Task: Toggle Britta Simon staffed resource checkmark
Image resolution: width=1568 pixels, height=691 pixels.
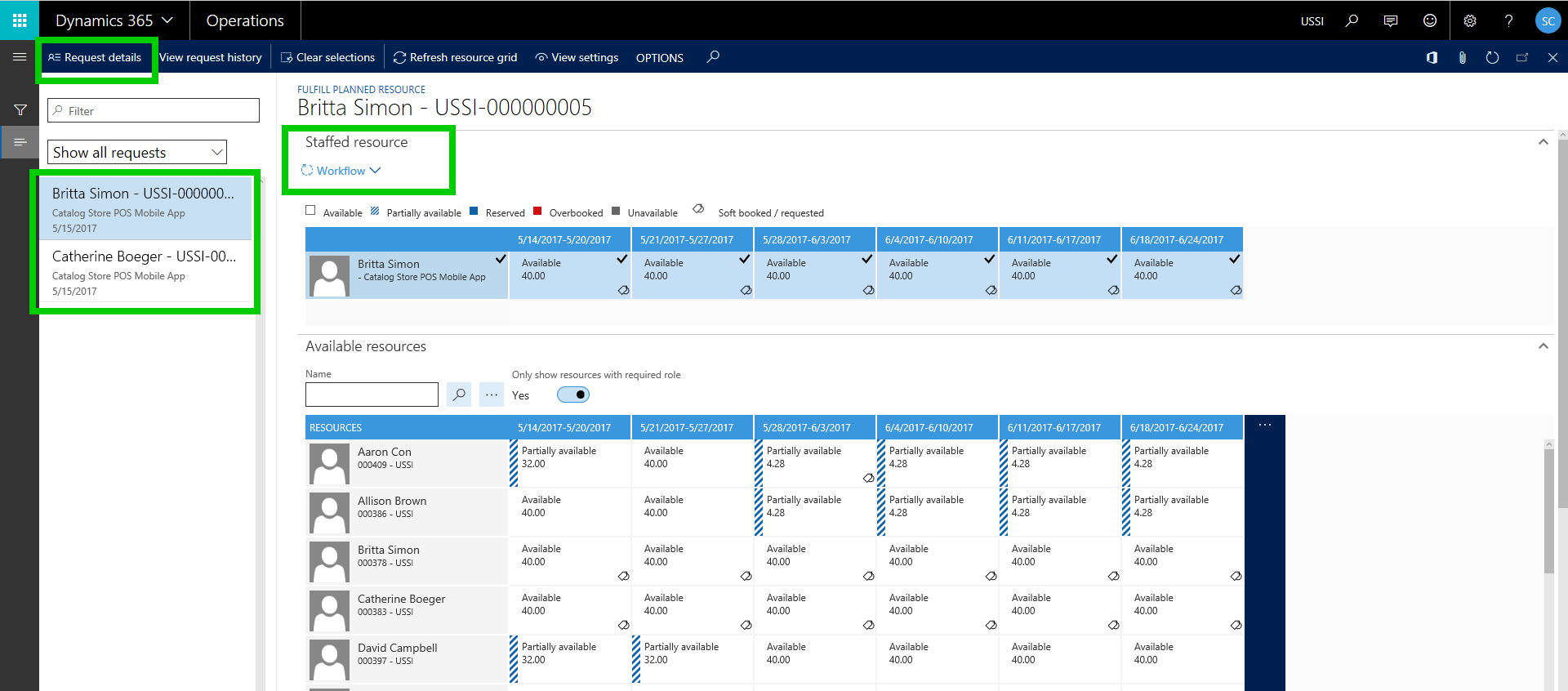Action: coord(501,259)
